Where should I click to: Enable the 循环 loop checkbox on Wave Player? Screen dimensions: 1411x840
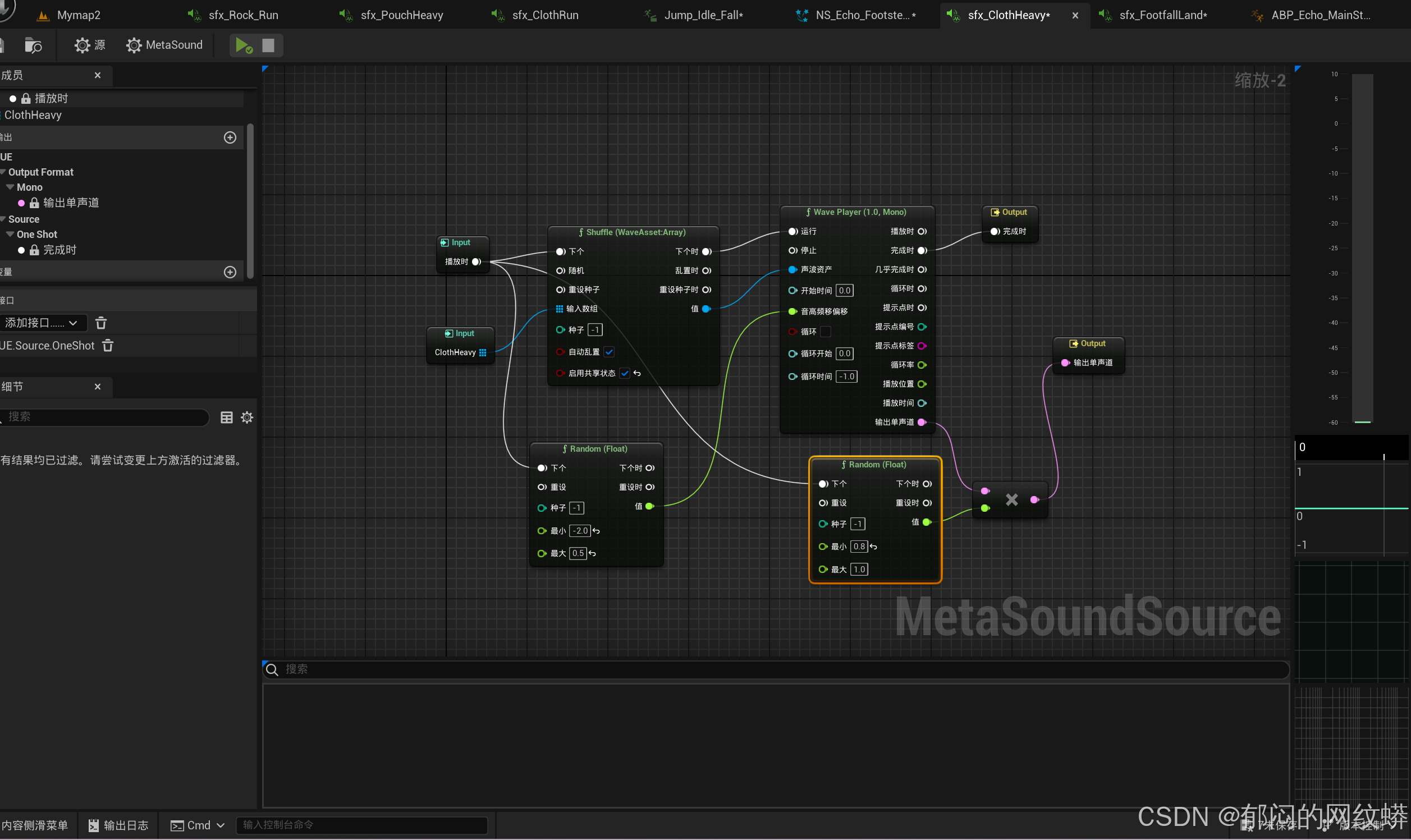826,332
